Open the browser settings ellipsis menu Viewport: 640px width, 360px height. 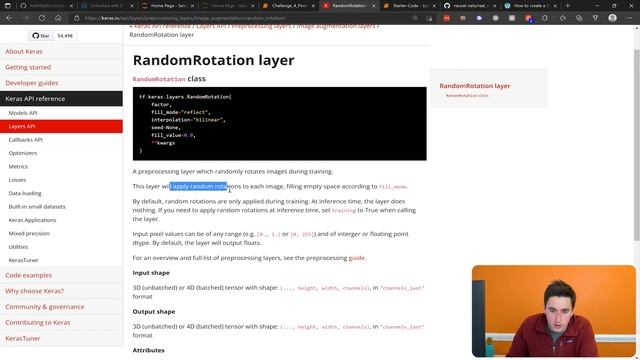coord(630,18)
